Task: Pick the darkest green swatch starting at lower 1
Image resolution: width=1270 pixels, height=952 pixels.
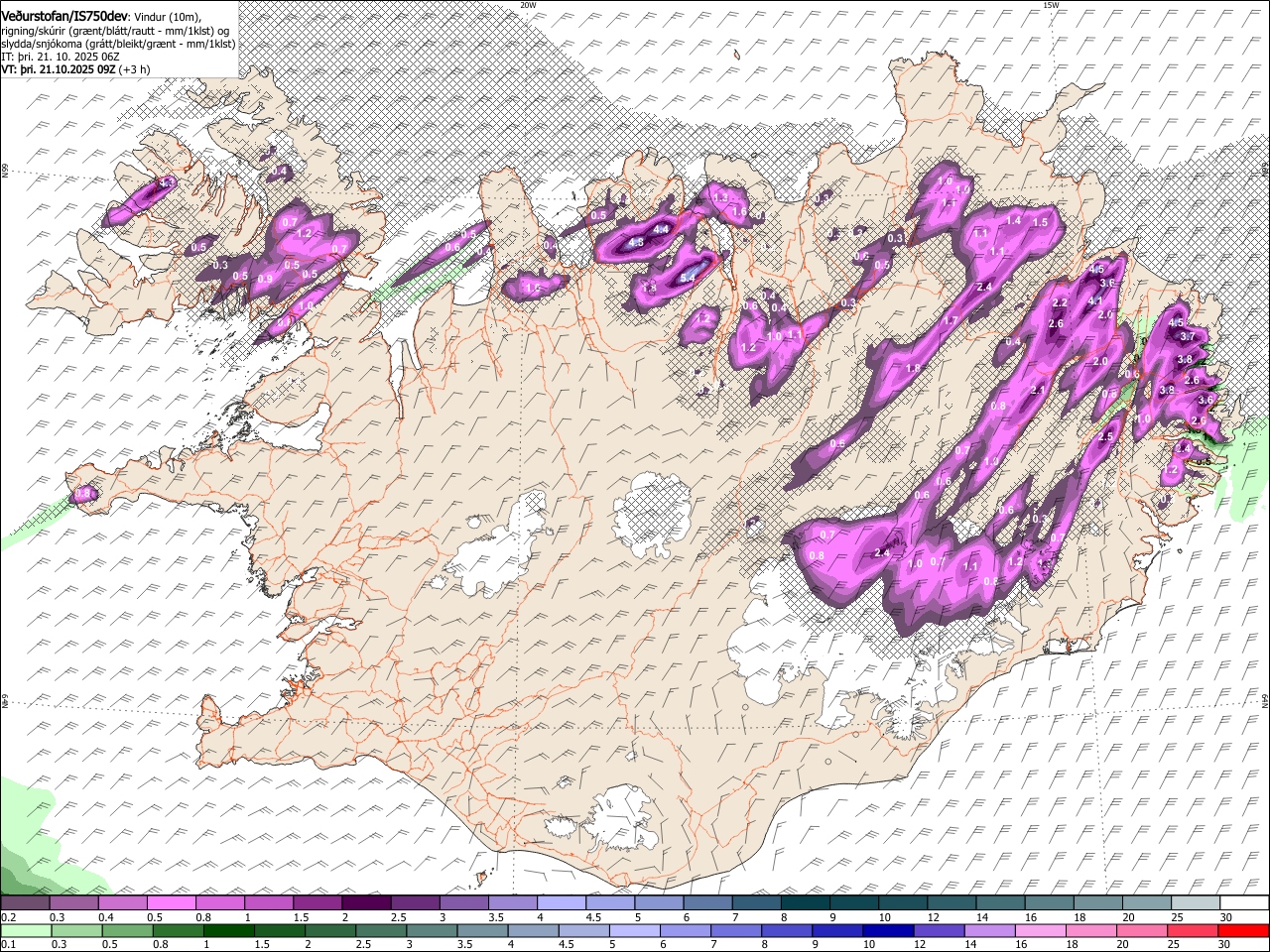Action: [228, 931]
